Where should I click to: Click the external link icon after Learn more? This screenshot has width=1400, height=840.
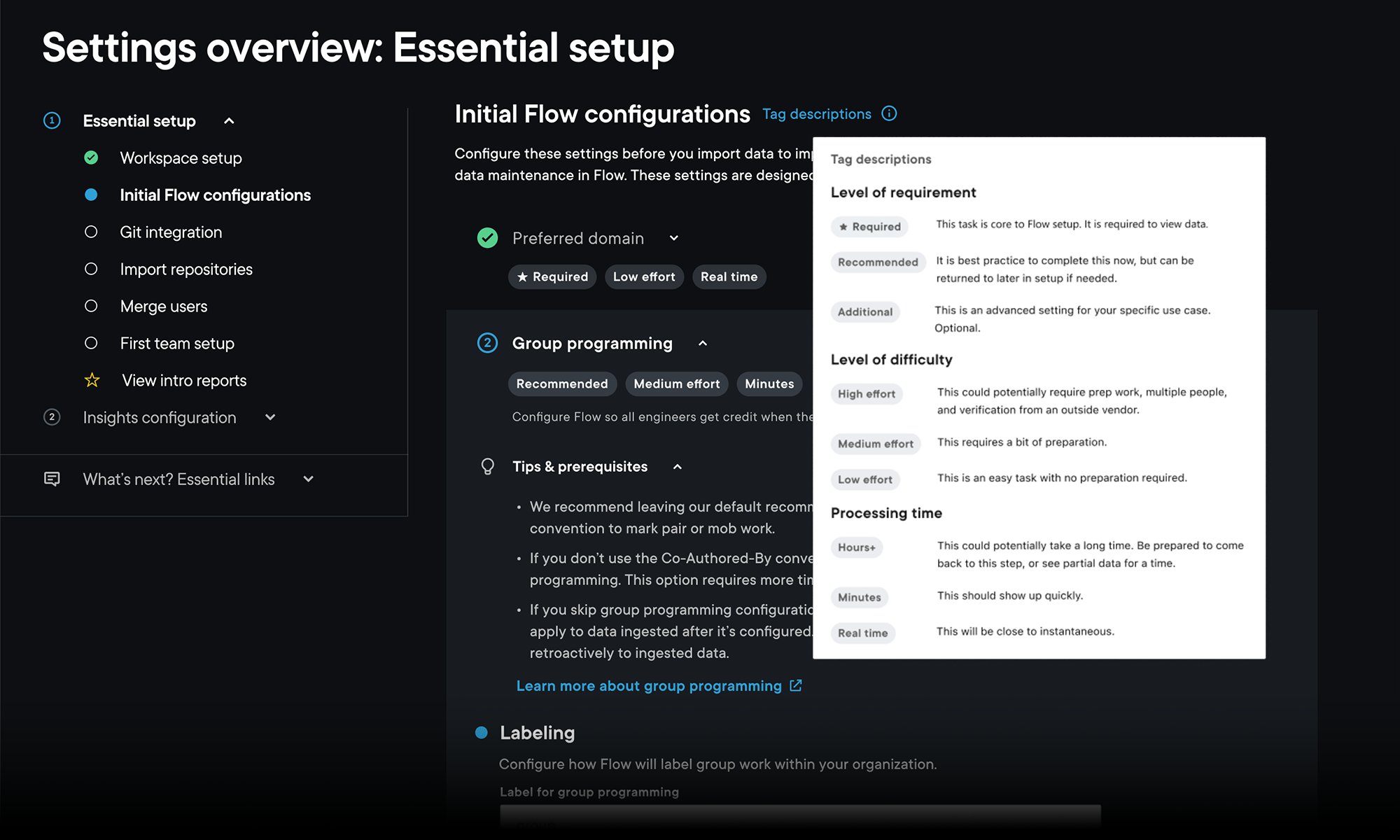[x=796, y=685]
